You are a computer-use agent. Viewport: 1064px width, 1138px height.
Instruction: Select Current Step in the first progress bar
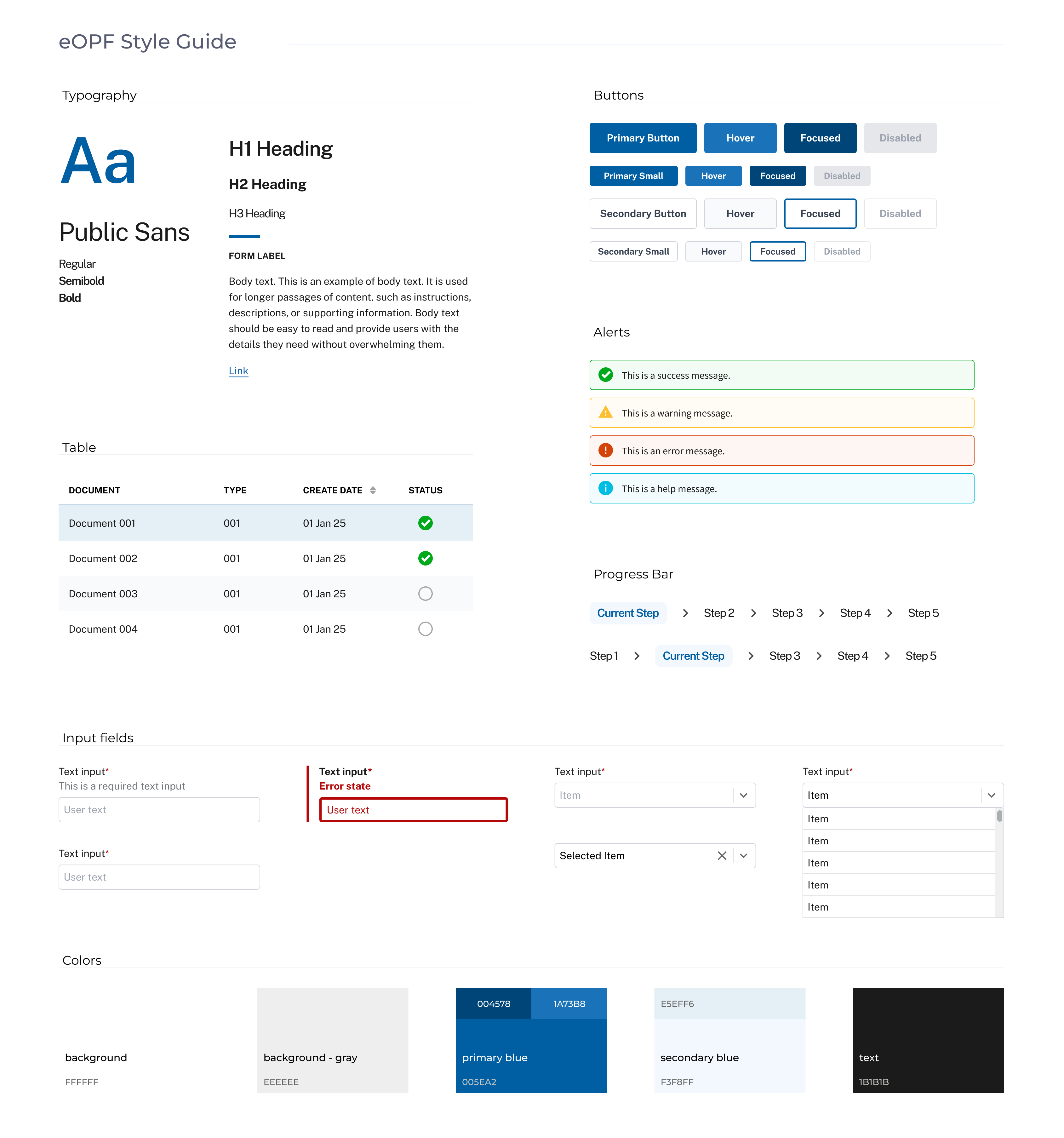(x=628, y=612)
